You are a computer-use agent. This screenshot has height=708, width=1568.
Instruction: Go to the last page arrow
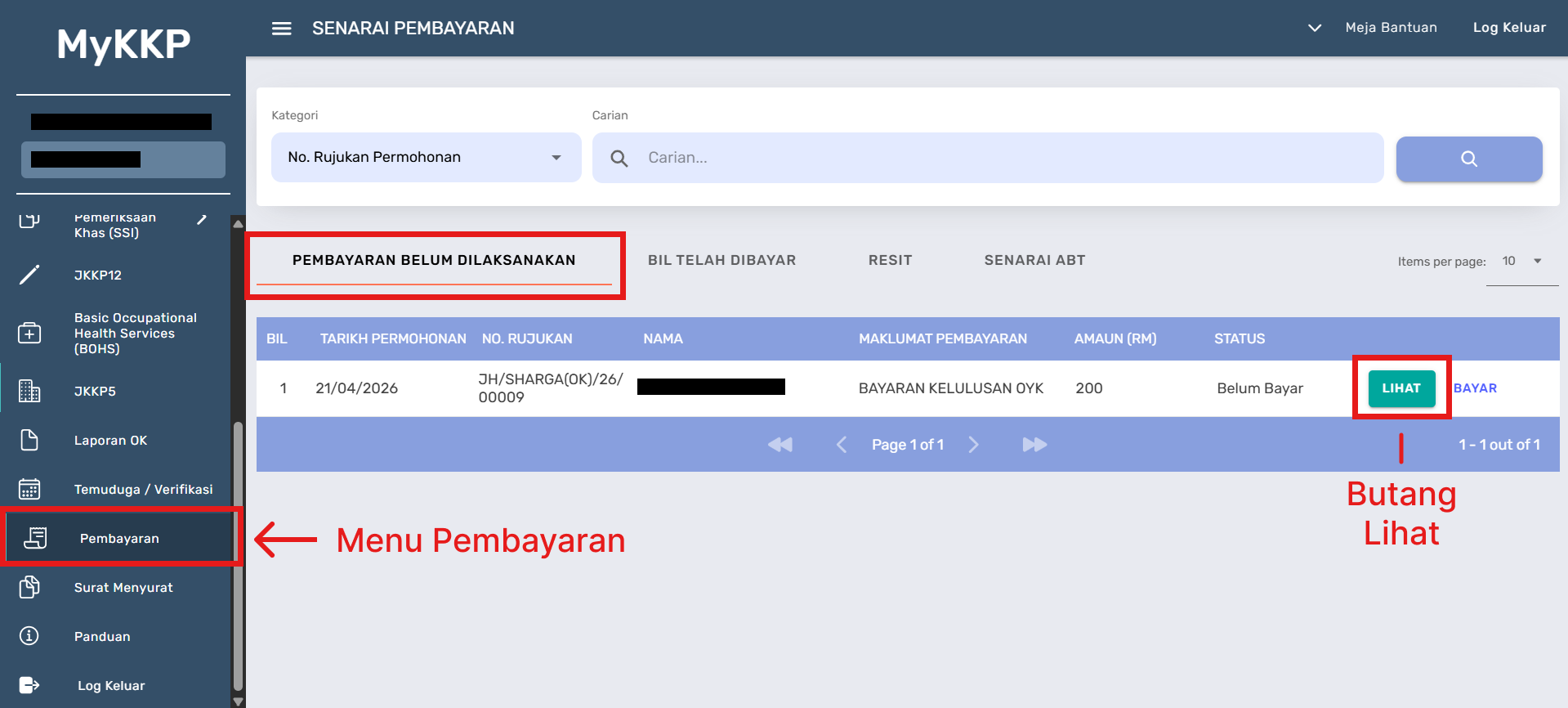(1034, 445)
